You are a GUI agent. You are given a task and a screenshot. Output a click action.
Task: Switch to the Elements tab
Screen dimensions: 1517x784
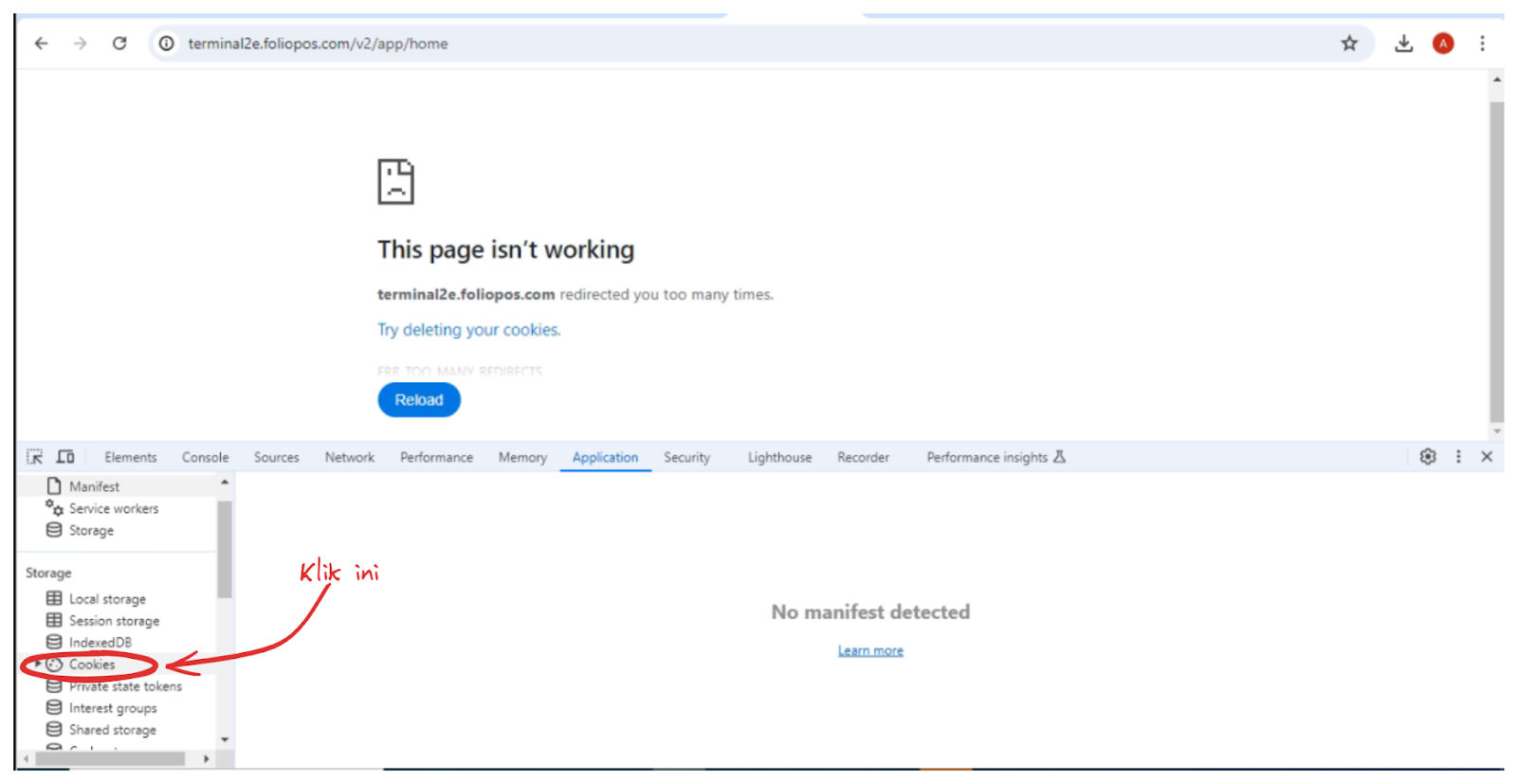(x=131, y=457)
